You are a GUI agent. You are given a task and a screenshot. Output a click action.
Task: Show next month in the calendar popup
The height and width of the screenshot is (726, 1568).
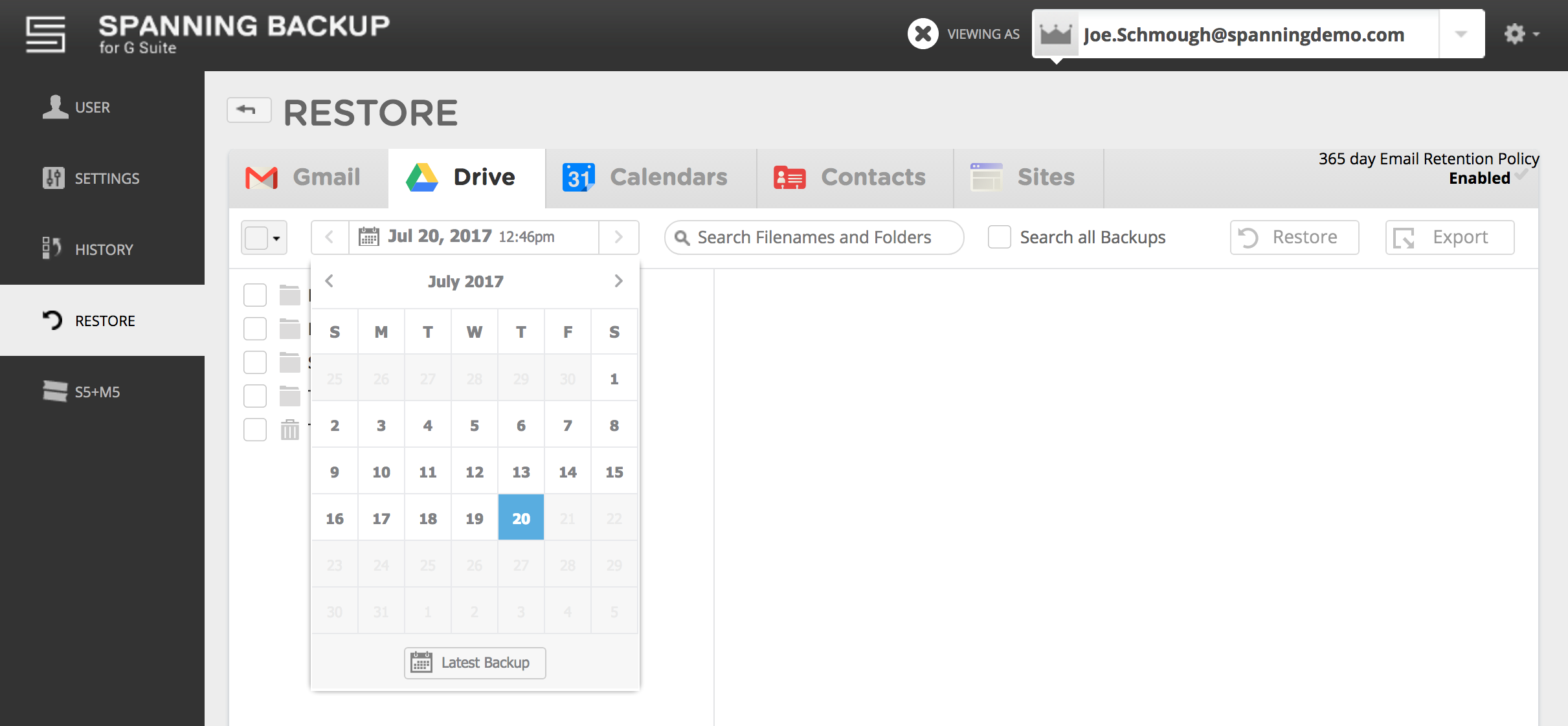(x=618, y=281)
